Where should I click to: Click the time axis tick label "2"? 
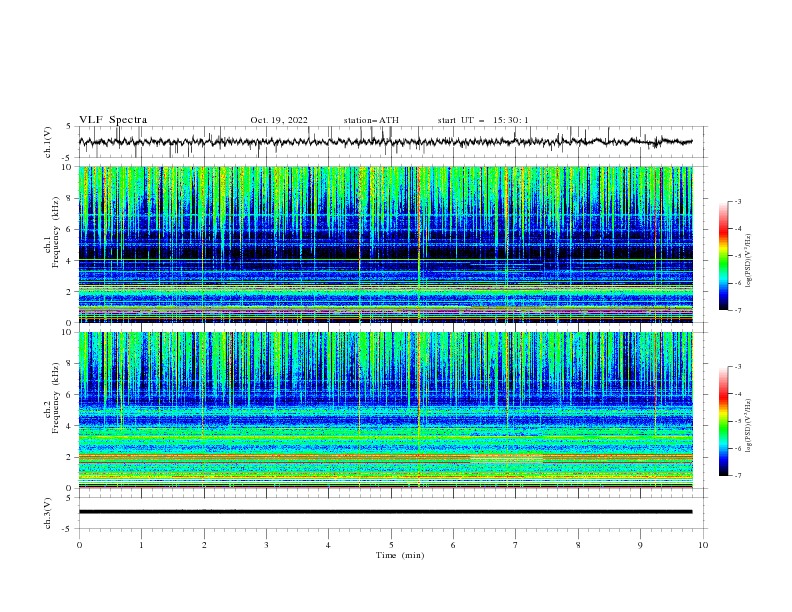pos(204,545)
